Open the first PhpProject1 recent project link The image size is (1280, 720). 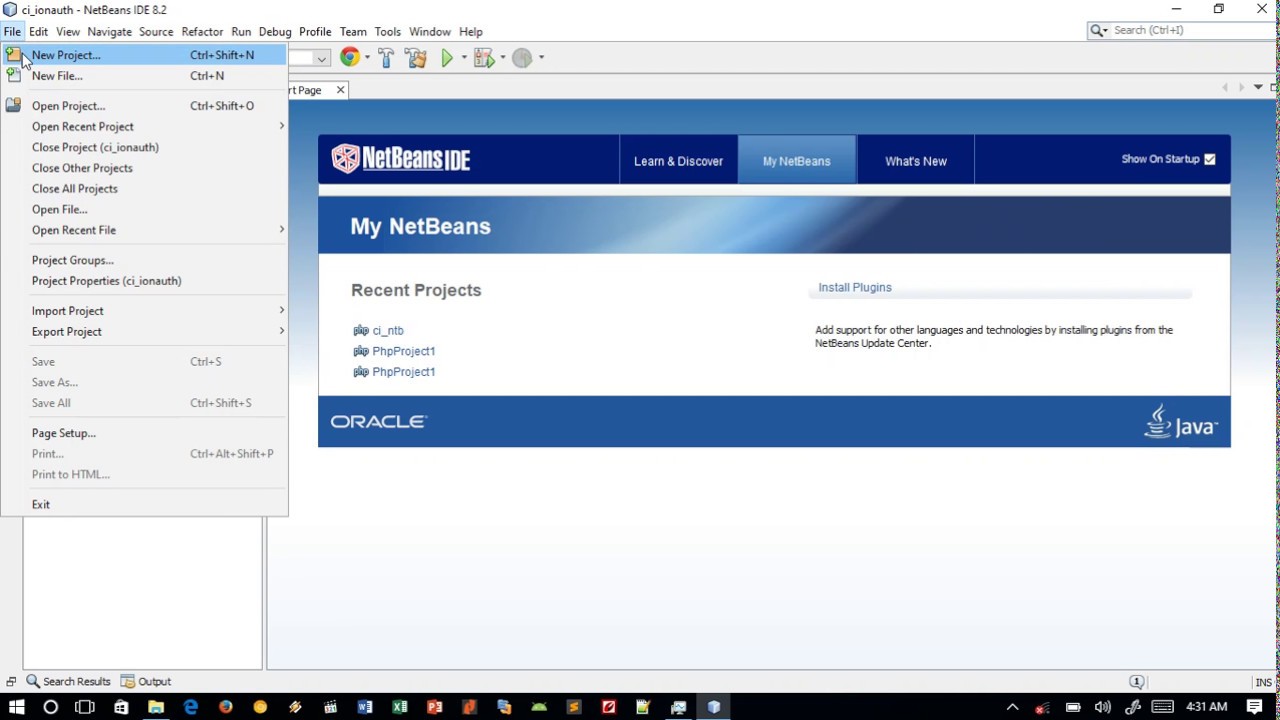(x=403, y=351)
